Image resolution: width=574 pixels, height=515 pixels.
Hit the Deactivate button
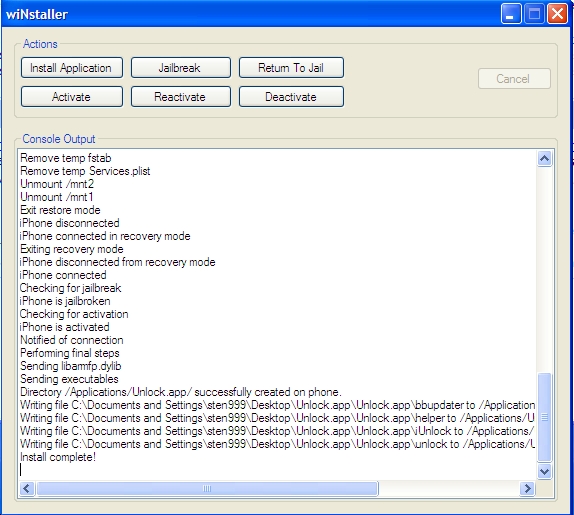291,97
